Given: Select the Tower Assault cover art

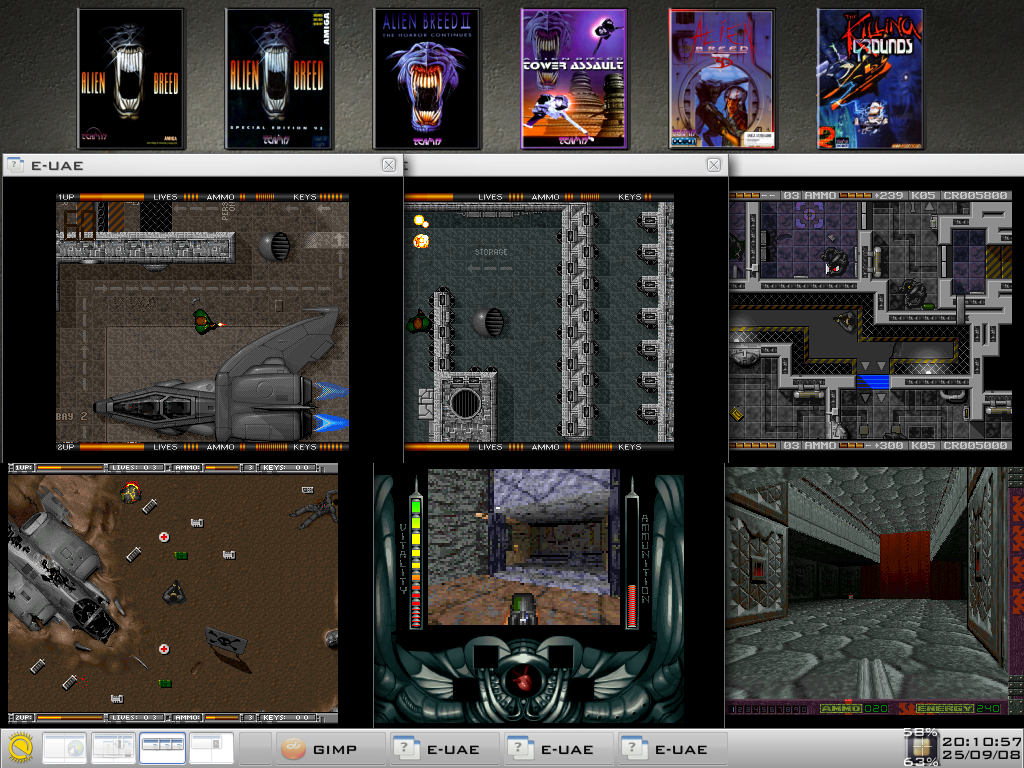Looking at the screenshot, I should [574, 79].
